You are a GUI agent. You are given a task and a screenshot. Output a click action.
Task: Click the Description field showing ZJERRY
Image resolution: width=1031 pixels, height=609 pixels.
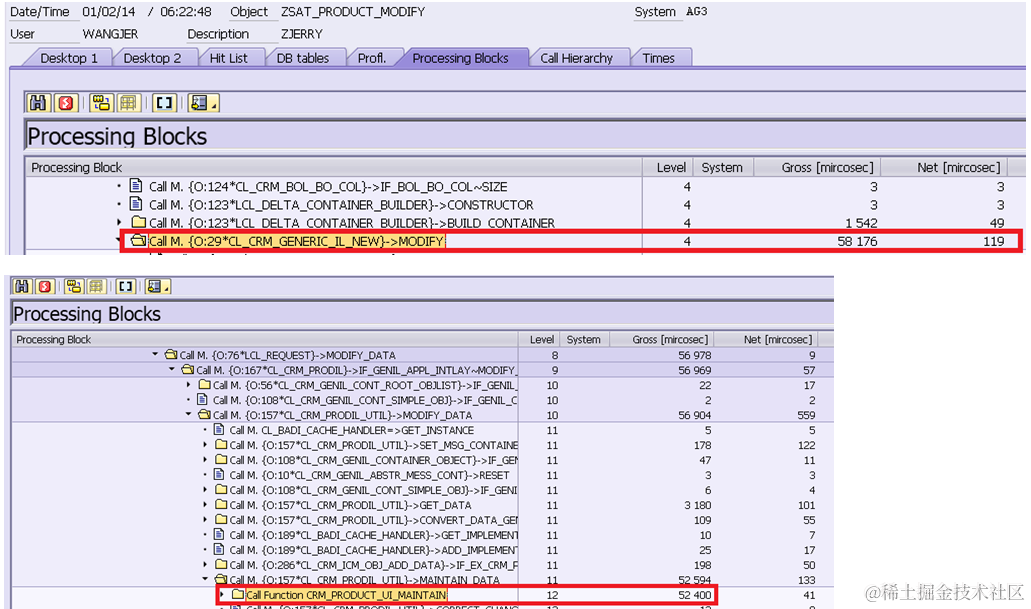[x=302, y=34]
